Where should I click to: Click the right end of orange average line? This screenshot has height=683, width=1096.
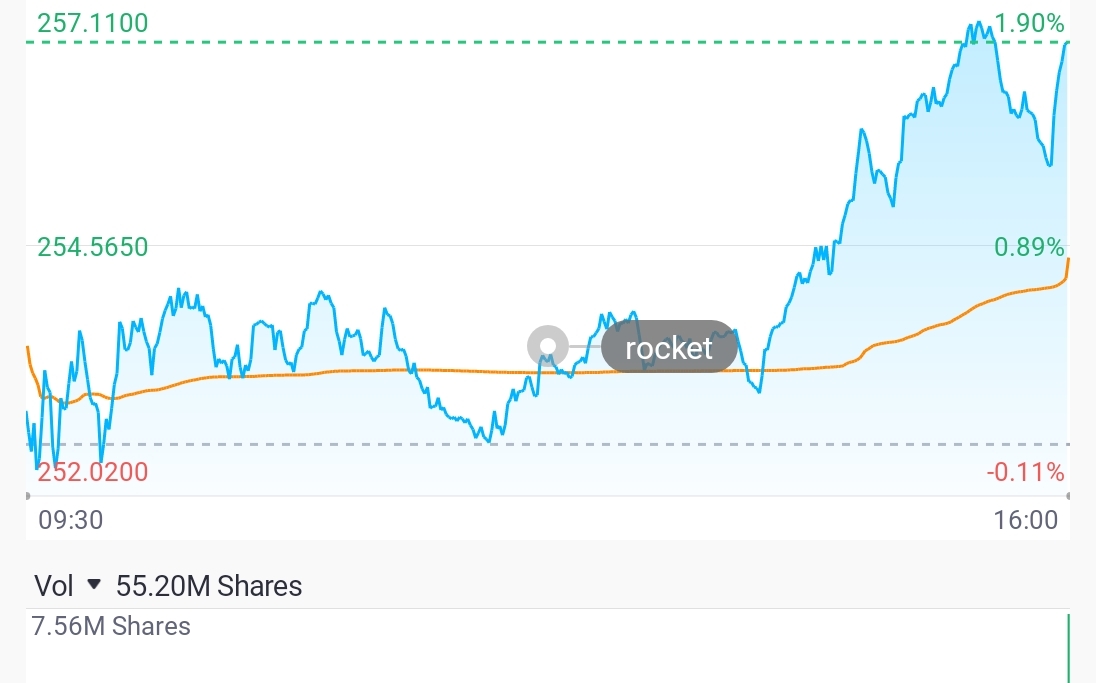click(1068, 260)
